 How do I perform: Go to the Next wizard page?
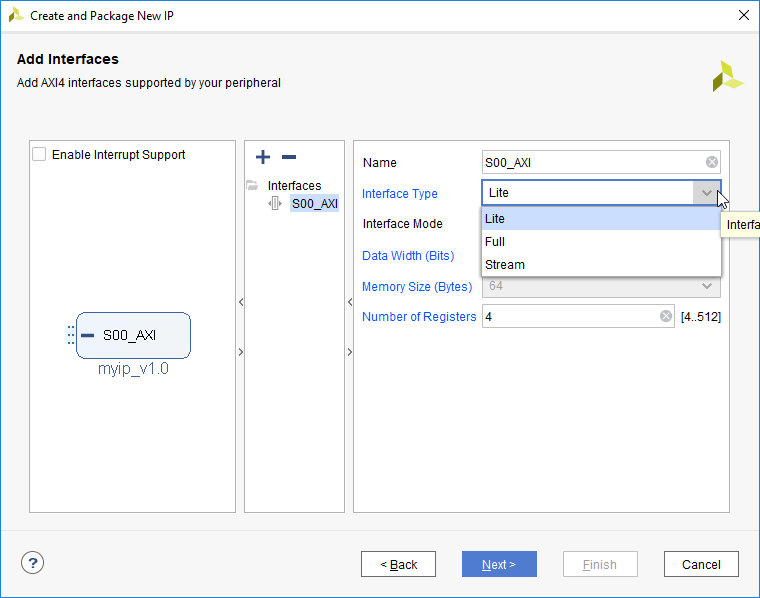(499, 564)
